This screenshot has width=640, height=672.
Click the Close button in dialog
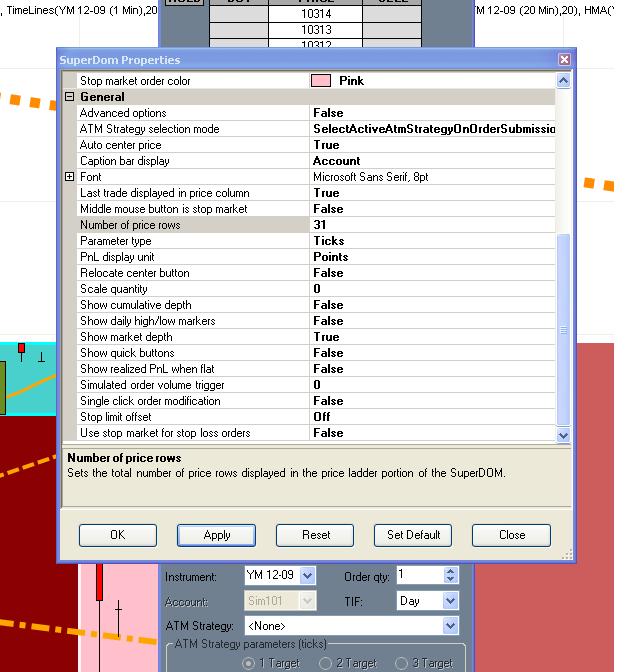(511, 535)
